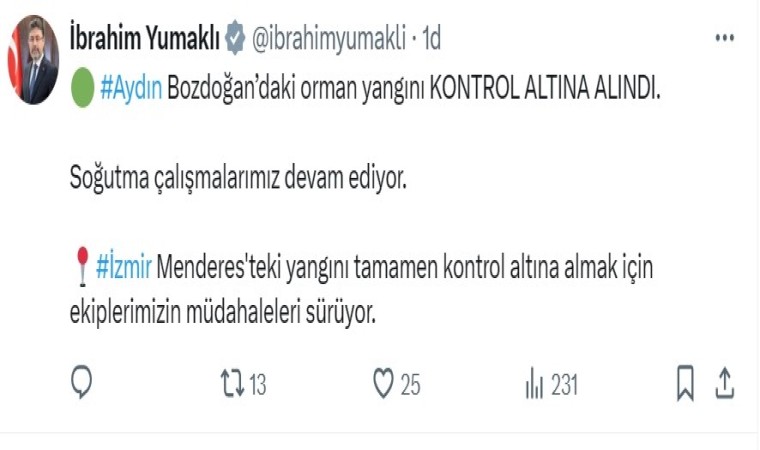The width and height of the screenshot is (760, 450).
Task: Open the tweet via the 1d timestamp
Action: click(431, 38)
